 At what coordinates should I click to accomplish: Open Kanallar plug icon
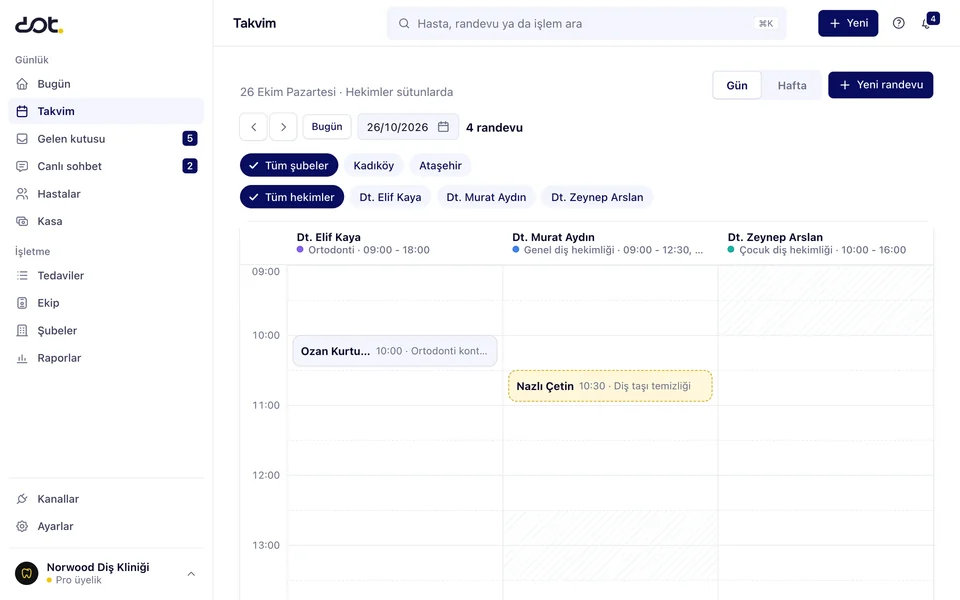tap(22, 499)
